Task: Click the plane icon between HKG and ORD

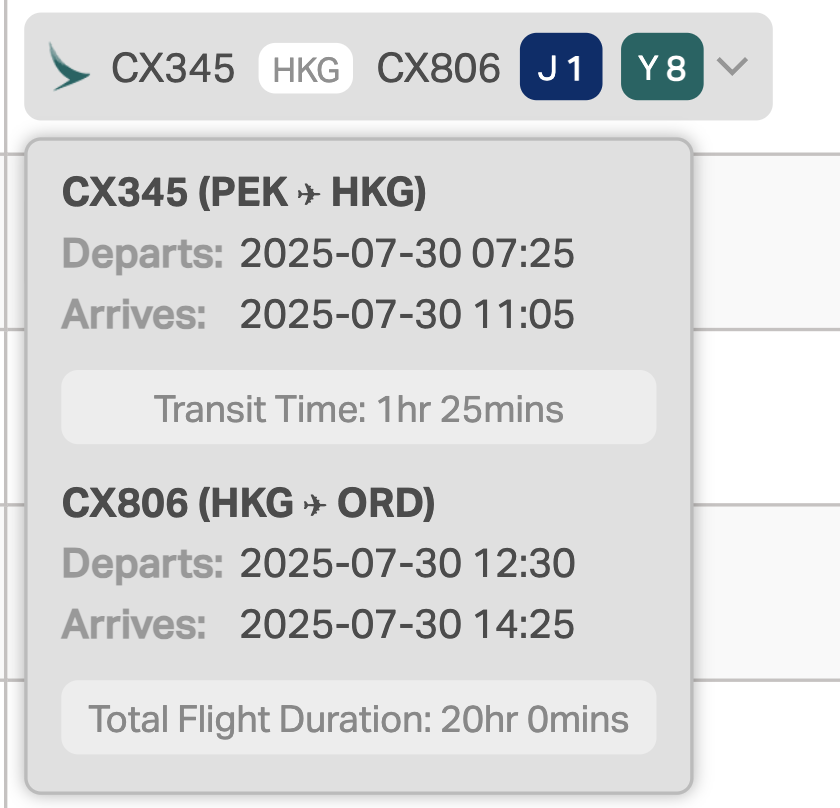Action: tap(315, 504)
